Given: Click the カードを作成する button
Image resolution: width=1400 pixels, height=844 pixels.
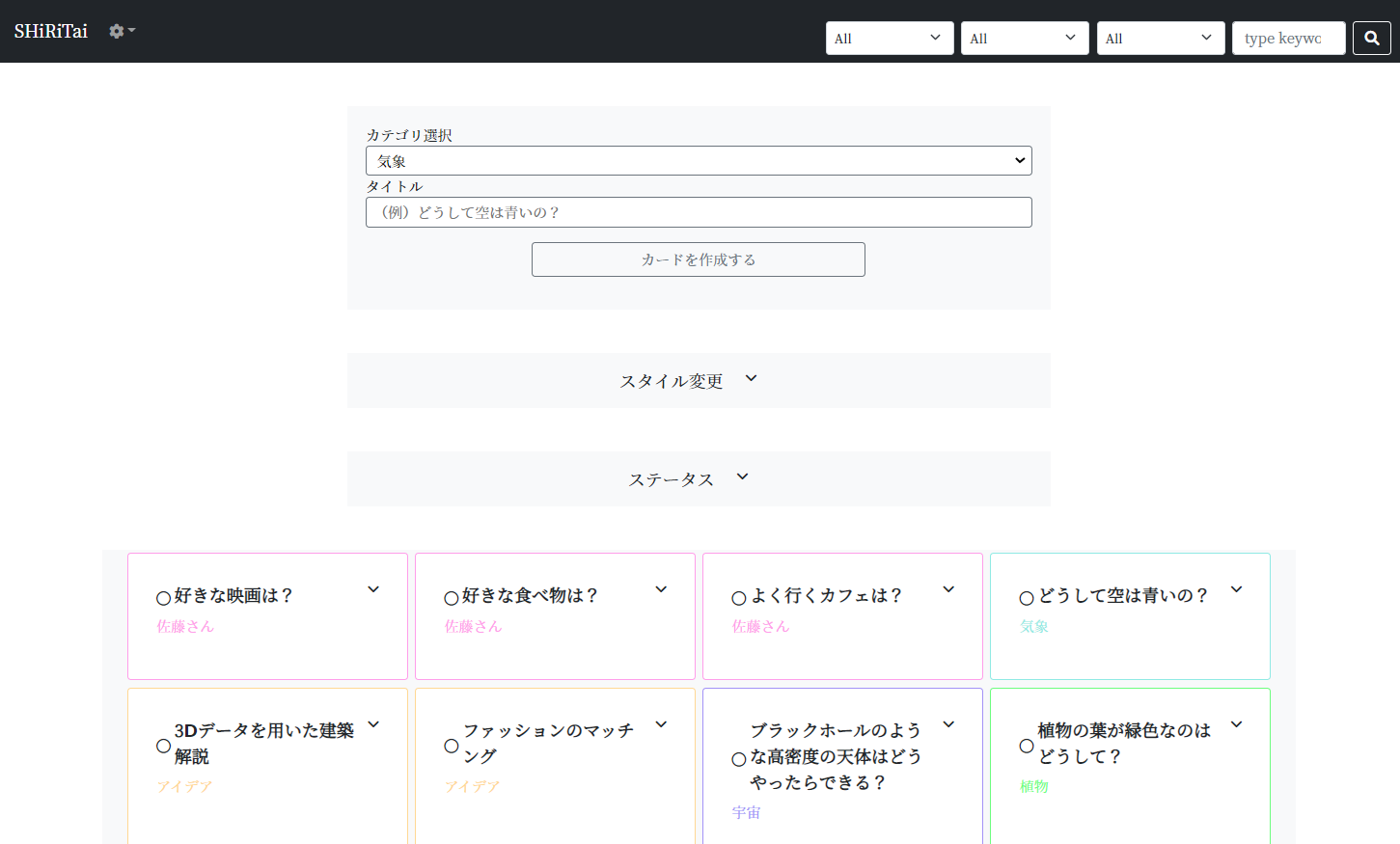Looking at the screenshot, I should tap(698, 259).
